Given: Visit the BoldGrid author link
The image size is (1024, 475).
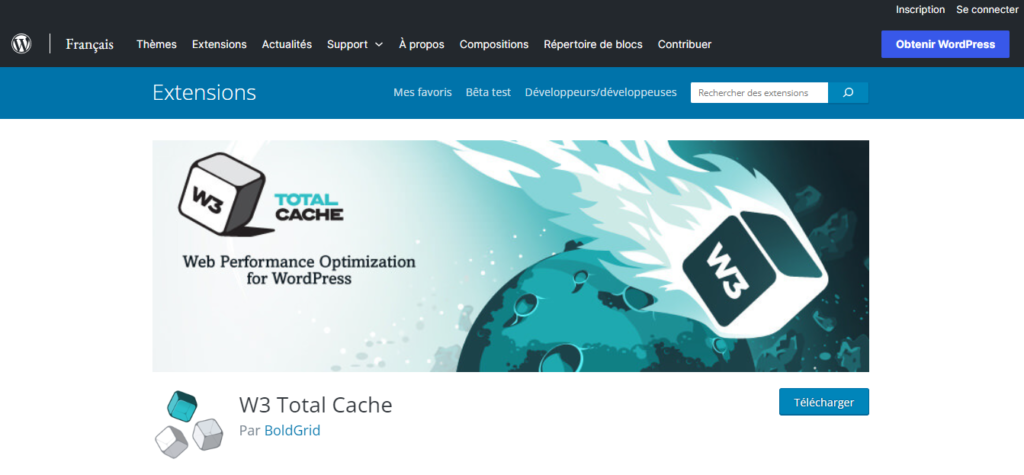Looking at the screenshot, I should [x=292, y=431].
